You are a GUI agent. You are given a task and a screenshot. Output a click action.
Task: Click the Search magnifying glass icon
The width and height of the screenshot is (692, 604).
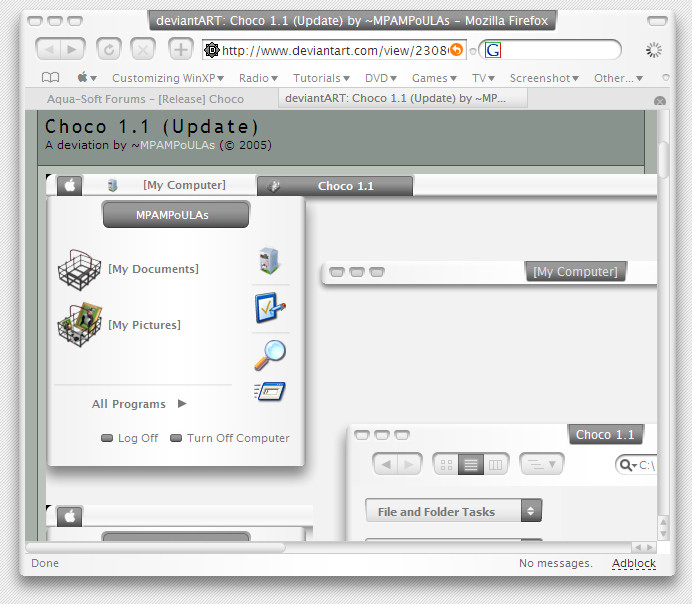point(270,354)
